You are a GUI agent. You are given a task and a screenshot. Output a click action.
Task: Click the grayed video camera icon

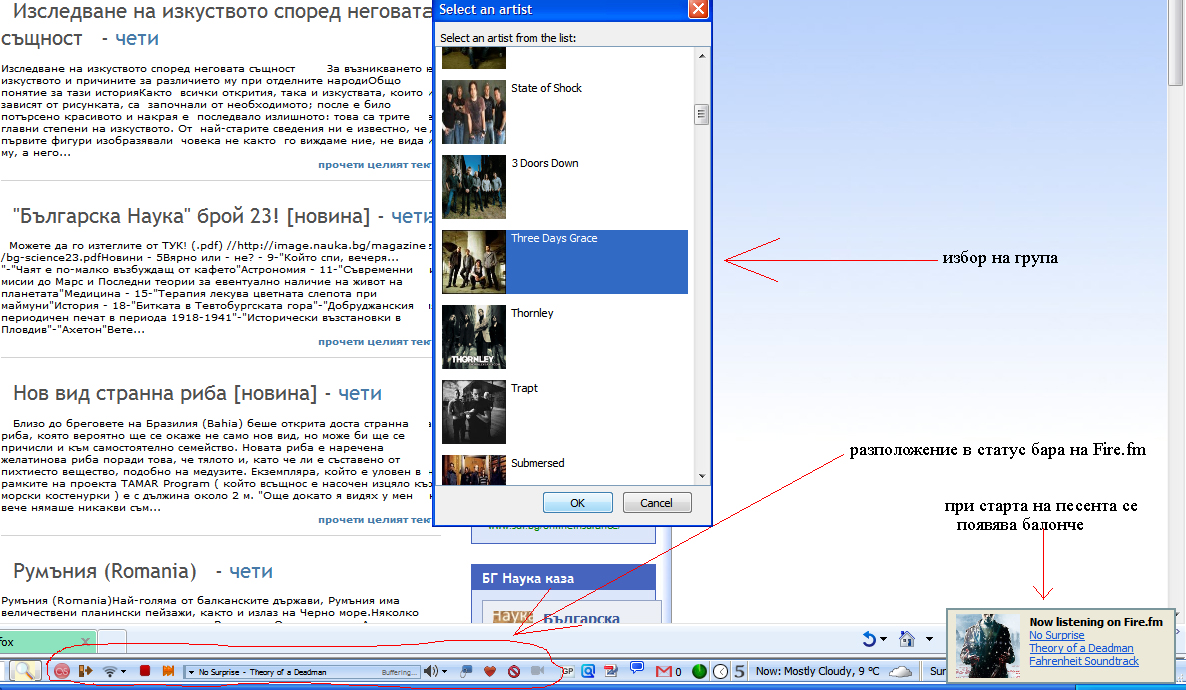pyautogui.click(x=538, y=671)
